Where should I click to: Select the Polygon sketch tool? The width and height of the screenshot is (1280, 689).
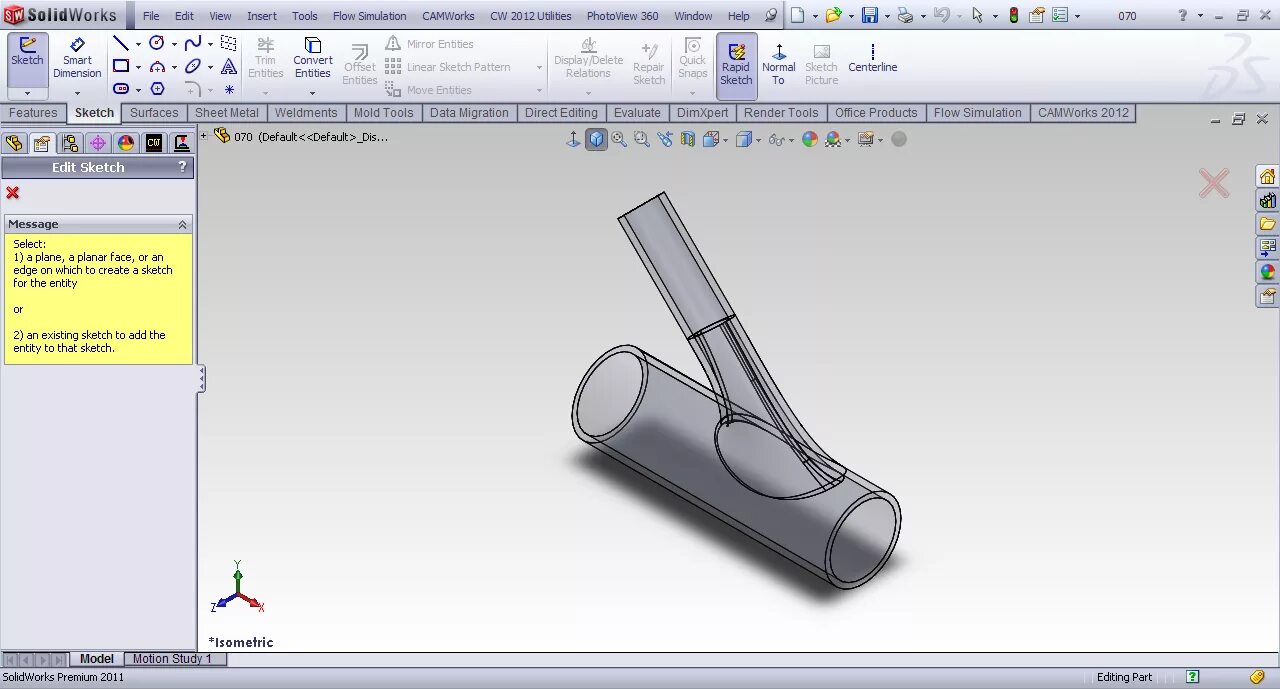pyautogui.click(x=157, y=89)
